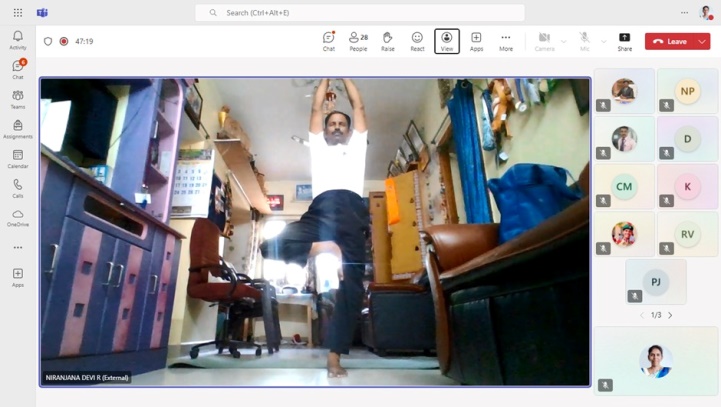Click the page indicator 1/3
The image size is (721, 407).
pyautogui.click(x=656, y=315)
